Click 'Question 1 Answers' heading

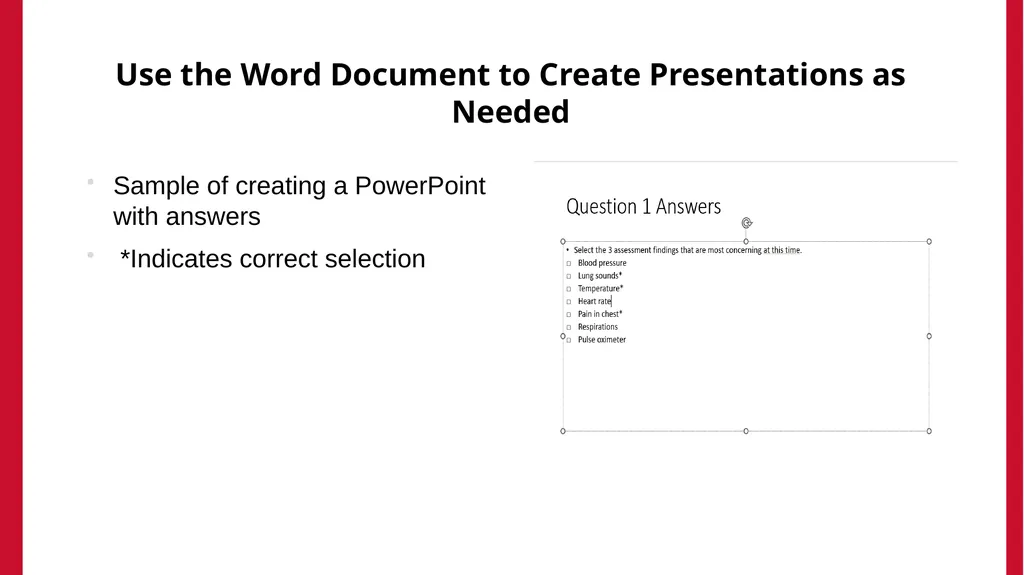pyautogui.click(x=643, y=206)
